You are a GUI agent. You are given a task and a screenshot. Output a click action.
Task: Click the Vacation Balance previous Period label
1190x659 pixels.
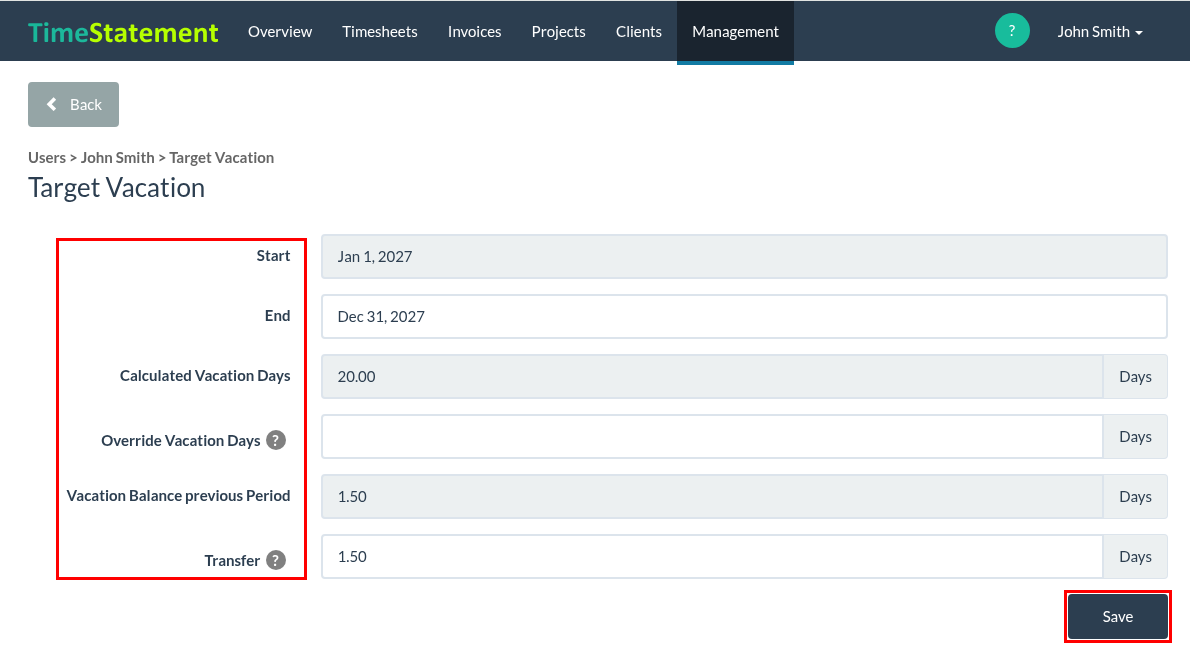[x=178, y=496]
